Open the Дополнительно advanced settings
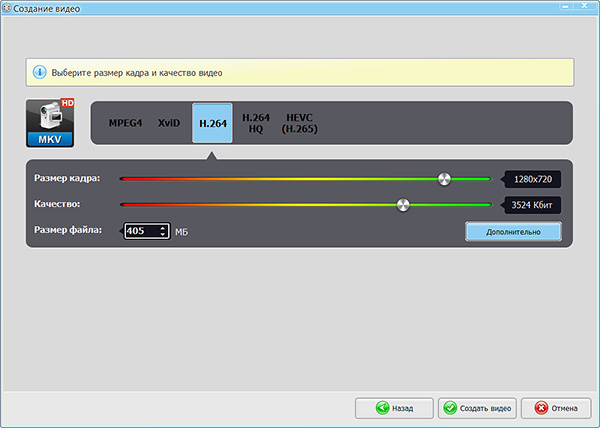 pos(513,232)
